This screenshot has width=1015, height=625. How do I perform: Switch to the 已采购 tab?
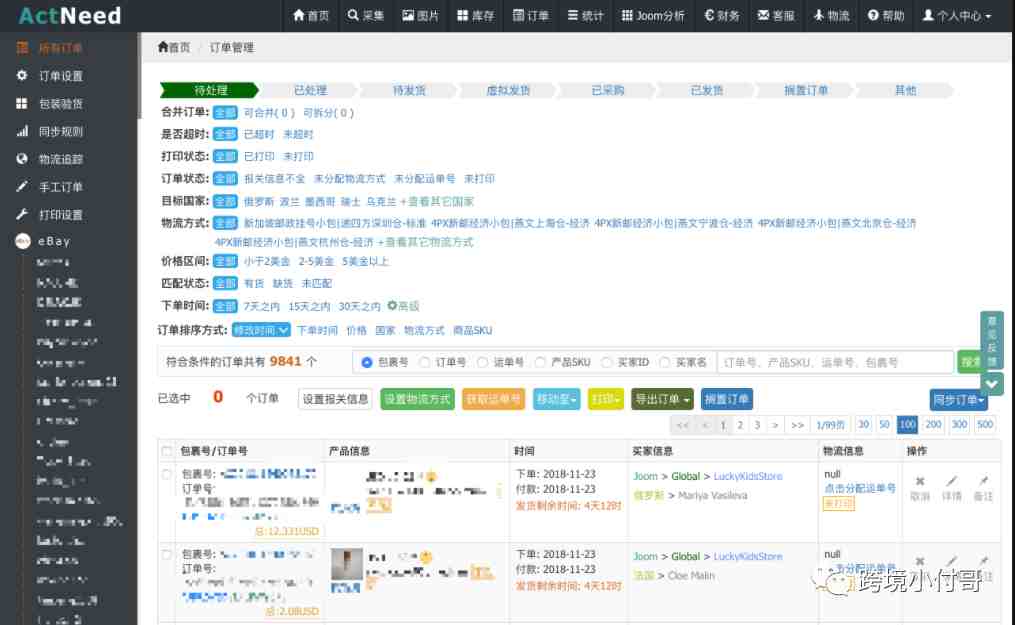point(607,90)
